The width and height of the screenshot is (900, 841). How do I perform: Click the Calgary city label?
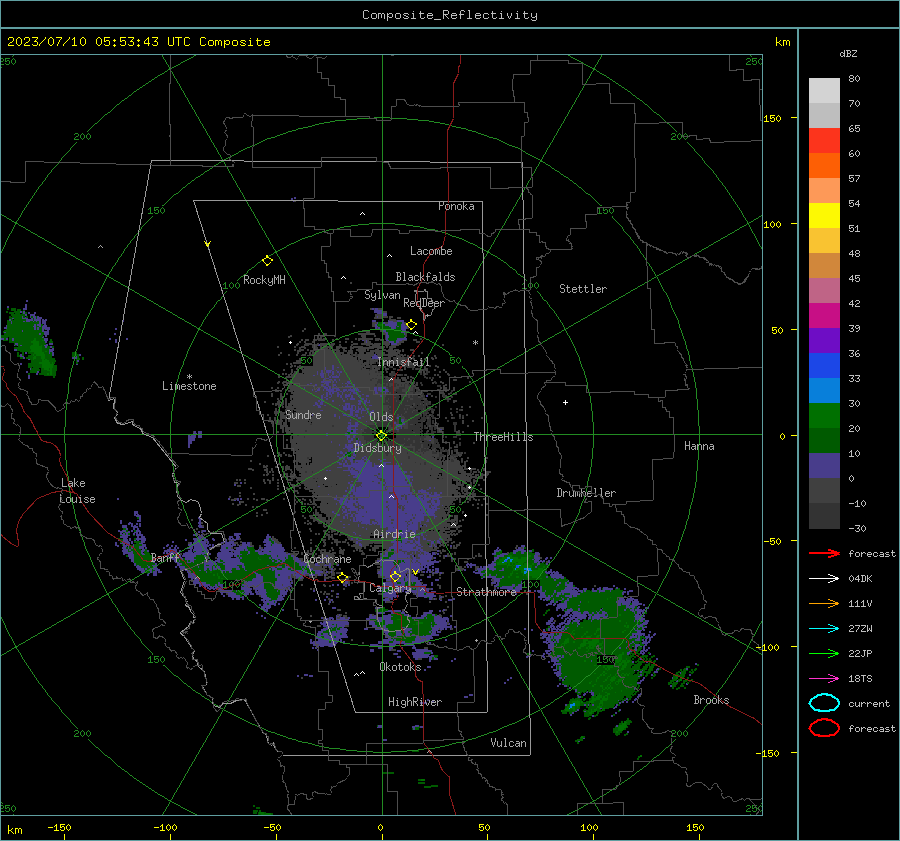[x=390, y=588]
